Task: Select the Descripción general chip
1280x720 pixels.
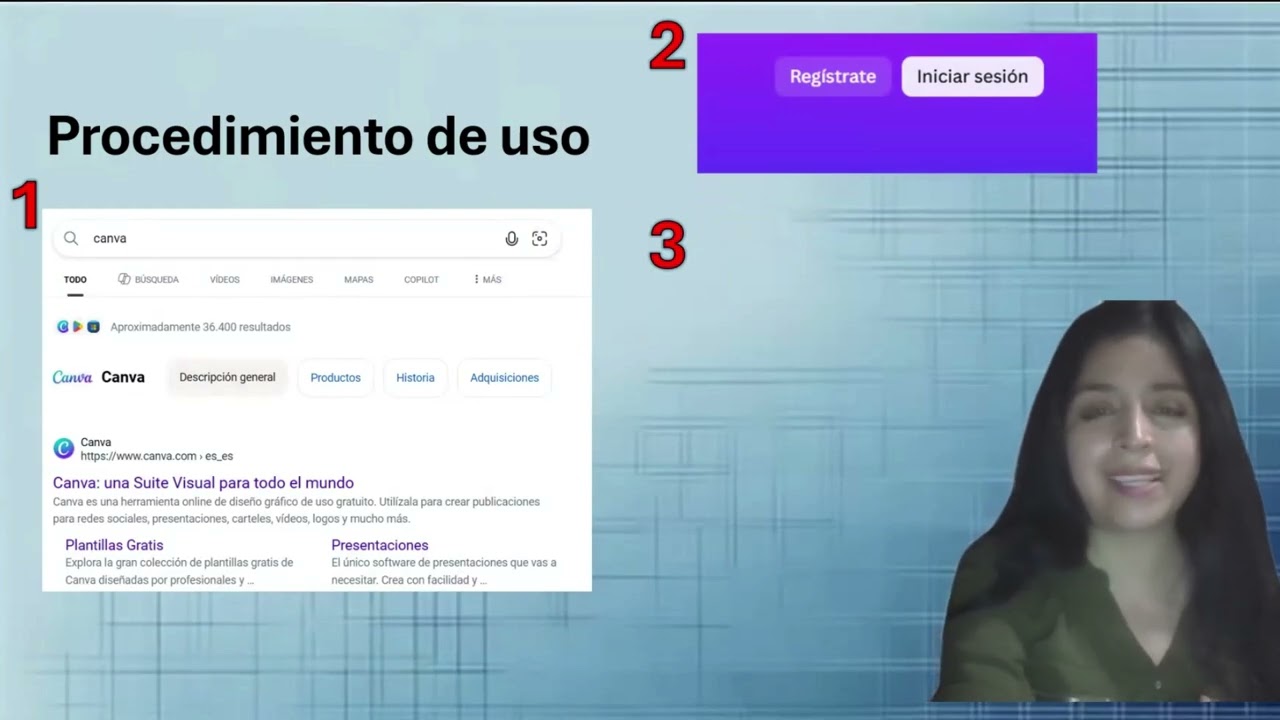Action: coord(227,377)
